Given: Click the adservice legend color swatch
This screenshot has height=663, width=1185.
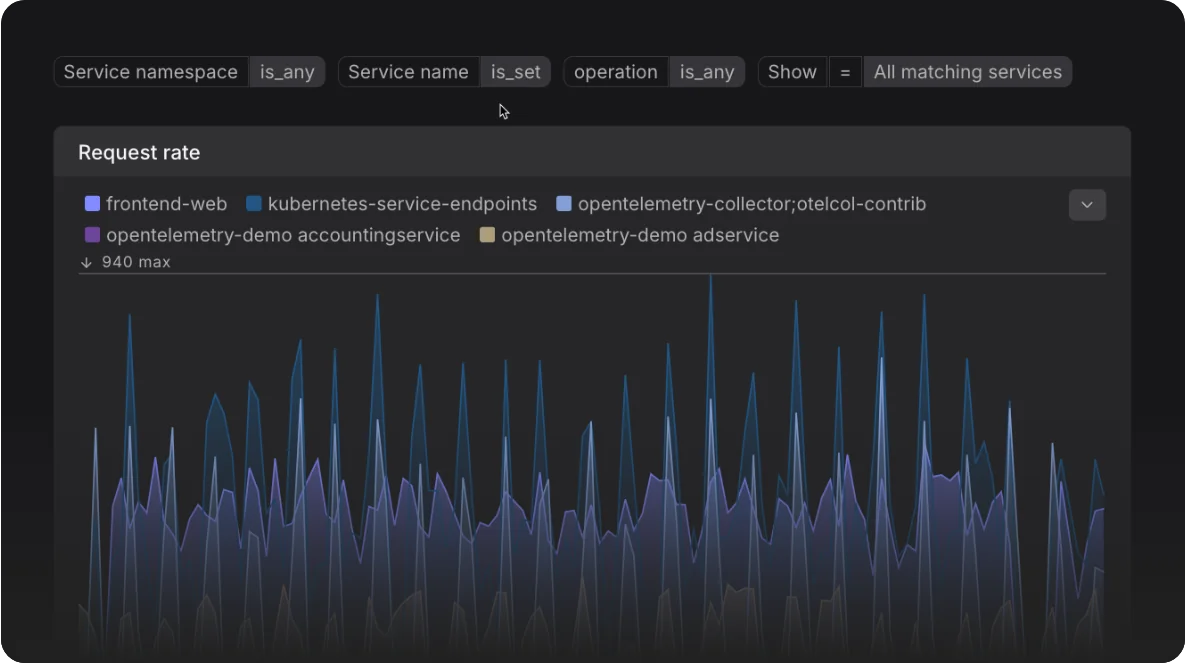Looking at the screenshot, I should pyautogui.click(x=487, y=235).
